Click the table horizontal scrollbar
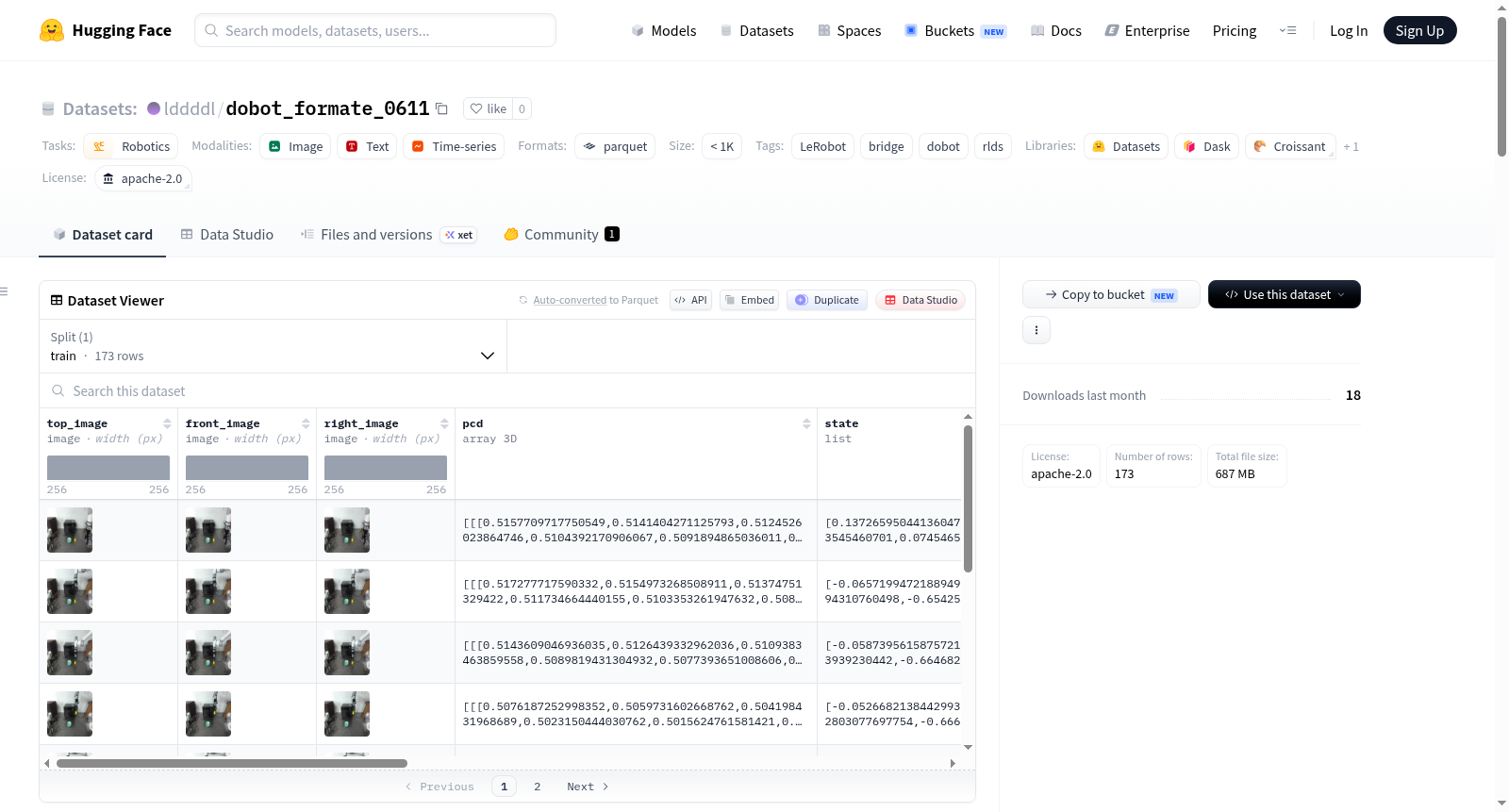Screen dimensions: 1509x812 point(231,763)
